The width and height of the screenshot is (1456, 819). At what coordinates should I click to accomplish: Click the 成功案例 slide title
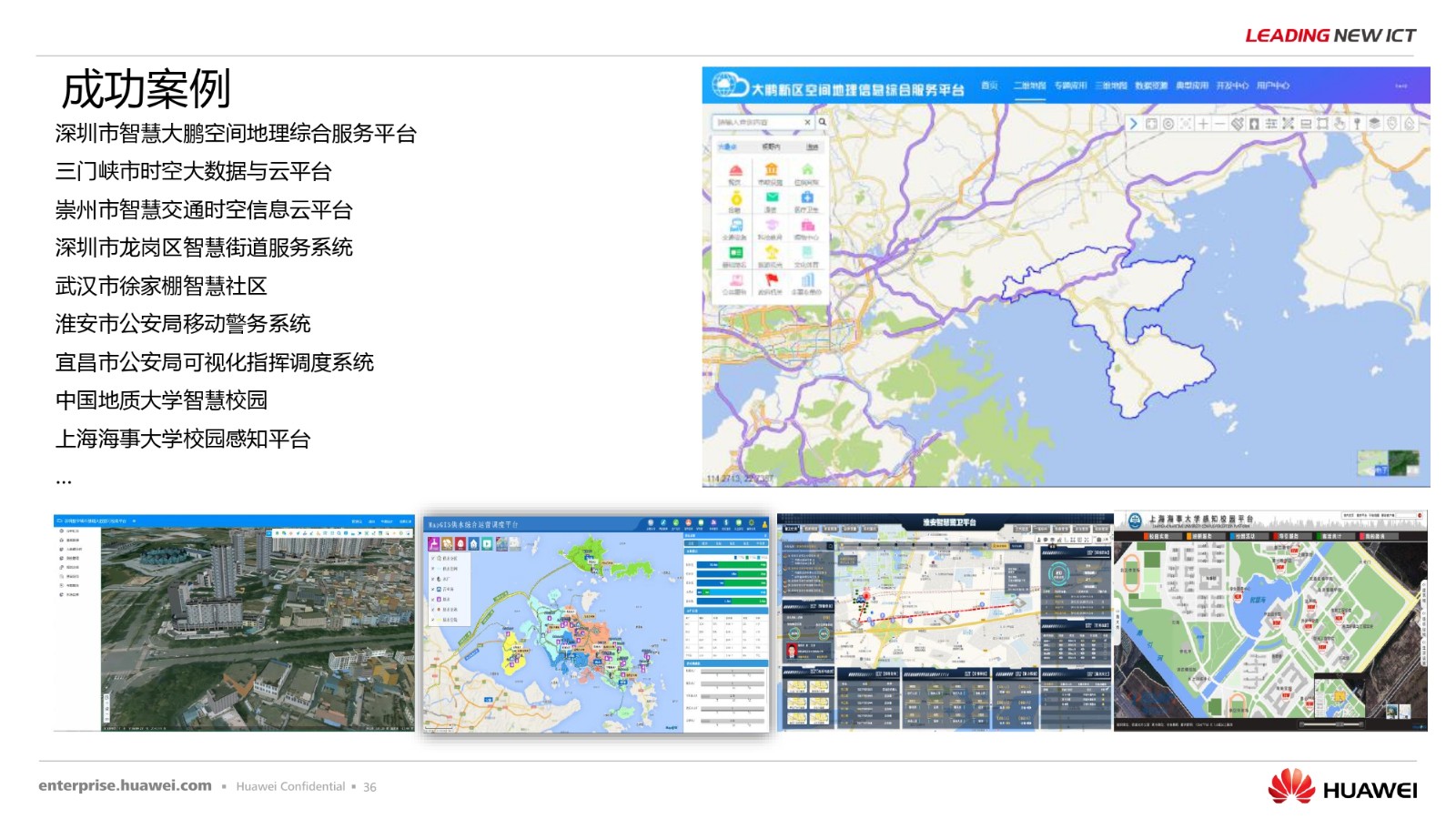146,89
